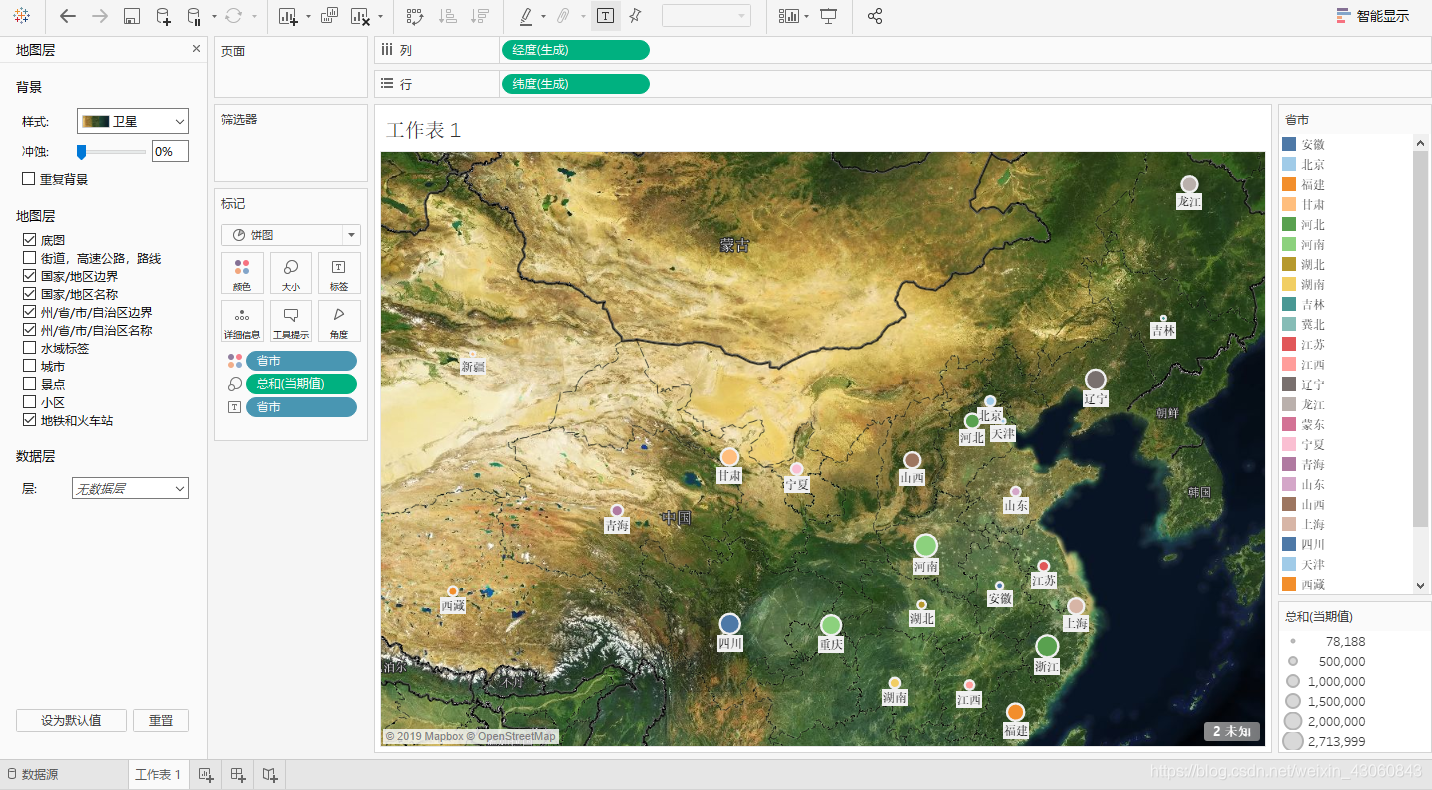Image resolution: width=1432 pixels, height=790 pixels.
Task: Duplicate the current worksheet
Action: coord(330,16)
